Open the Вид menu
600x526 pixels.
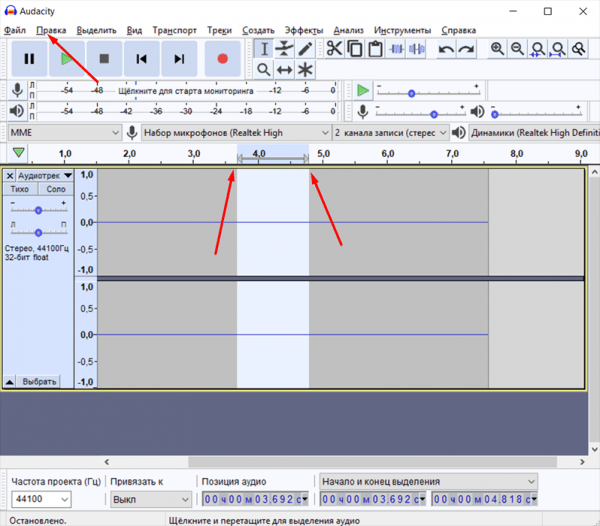point(134,30)
